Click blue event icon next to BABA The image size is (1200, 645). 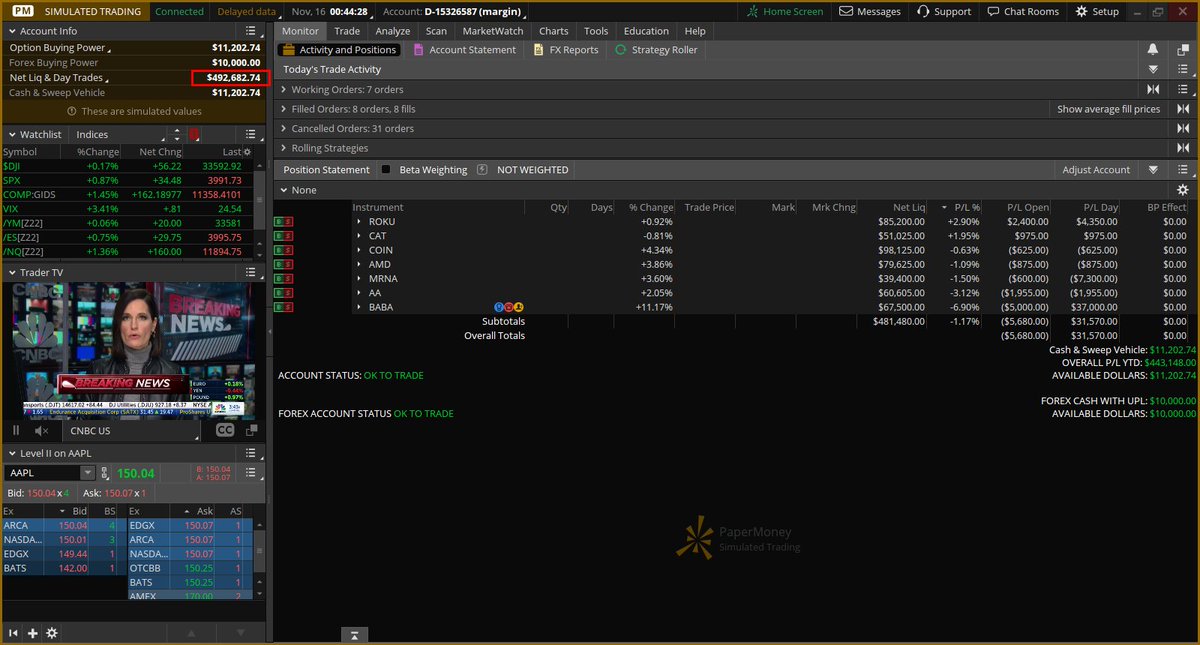coord(499,307)
